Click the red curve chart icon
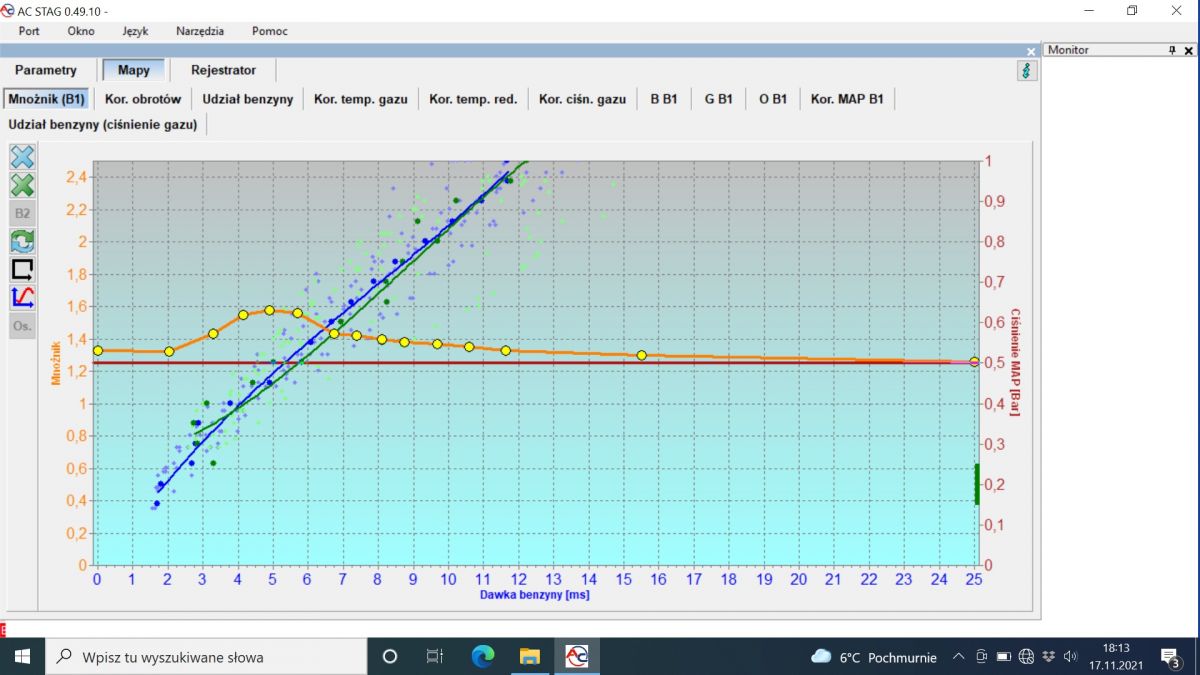The image size is (1200, 675). coord(22,297)
